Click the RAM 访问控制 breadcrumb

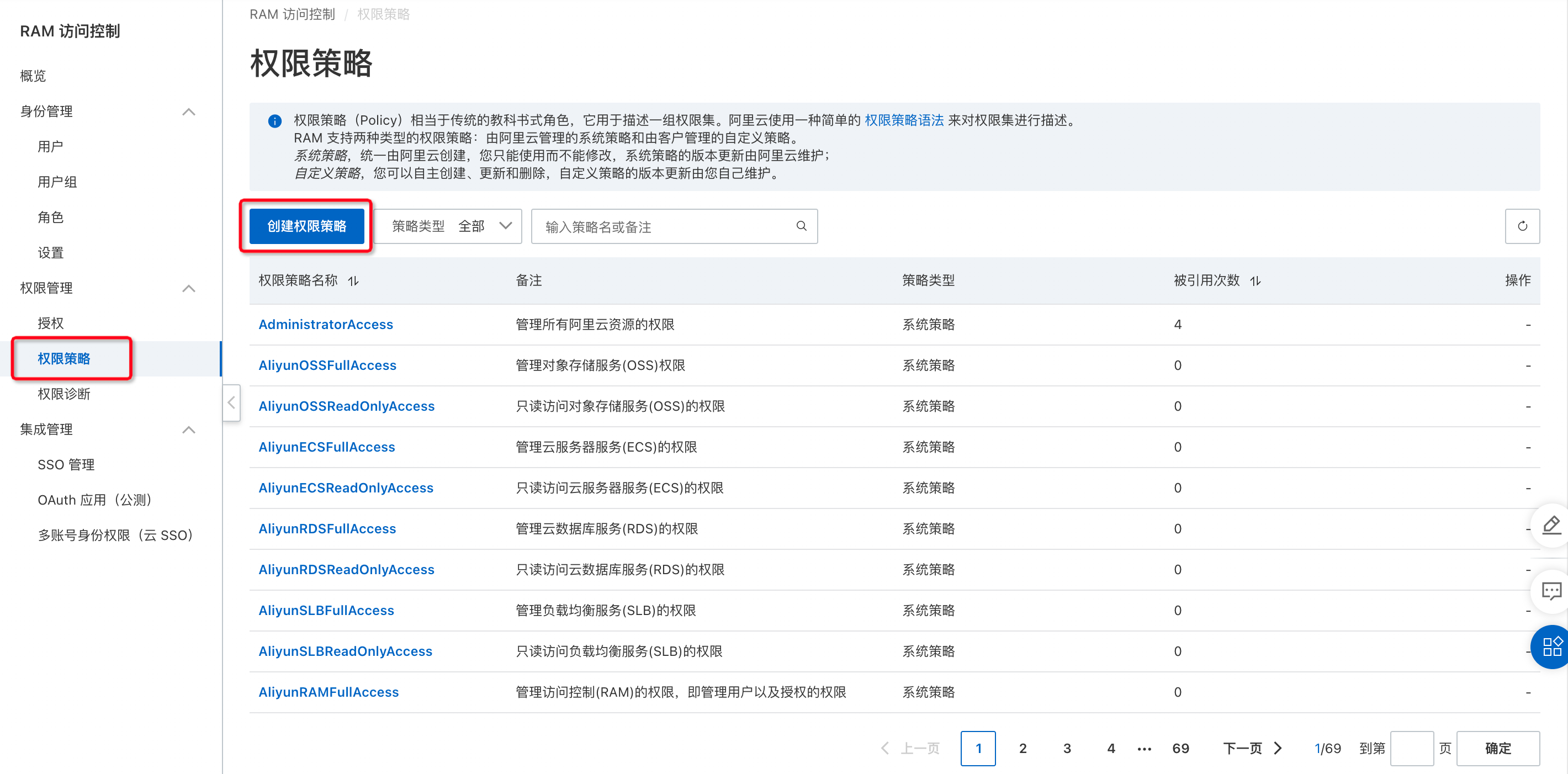(x=292, y=14)
